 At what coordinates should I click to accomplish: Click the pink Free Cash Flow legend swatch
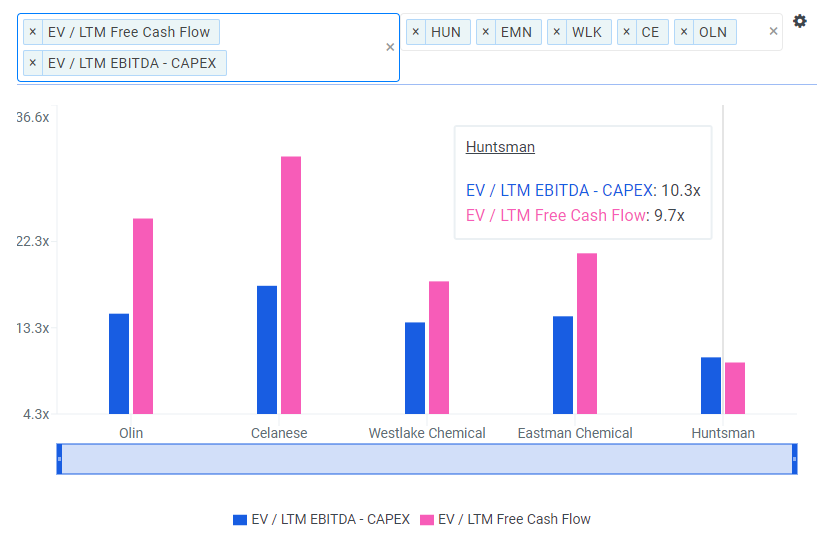pyautogui.click(x=427, y=520)
